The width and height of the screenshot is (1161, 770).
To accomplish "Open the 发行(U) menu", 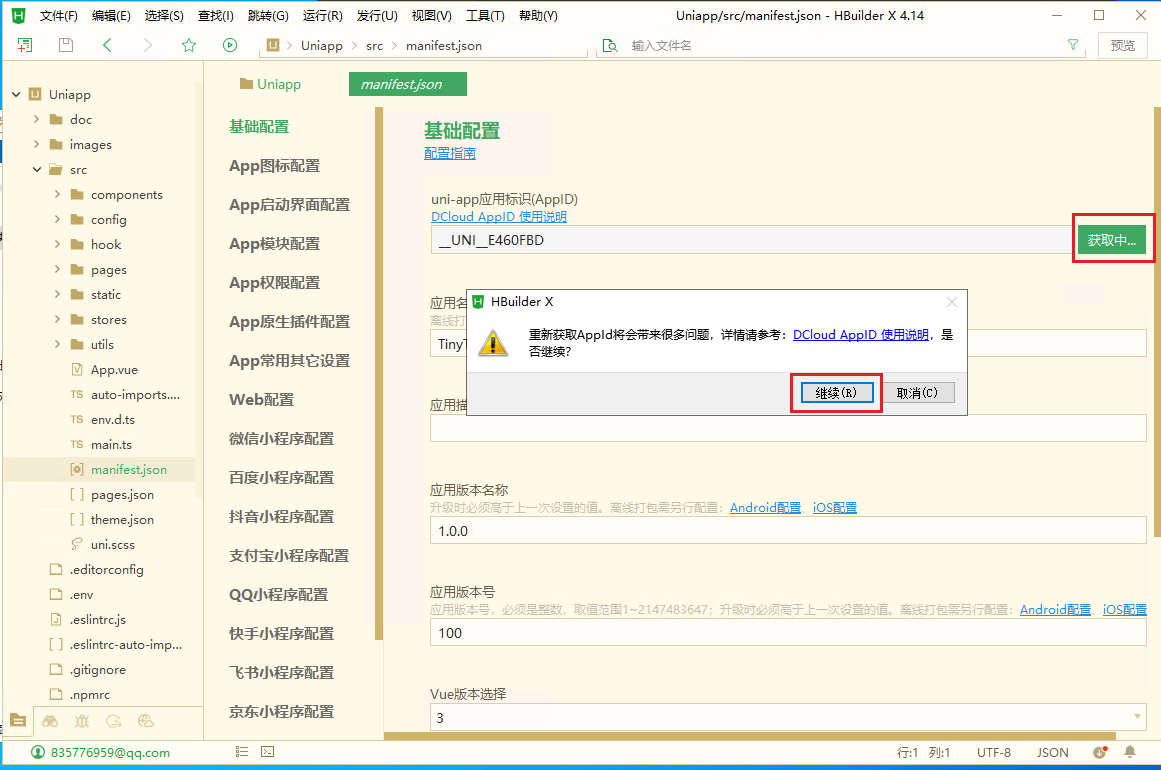I will point(377,16).
